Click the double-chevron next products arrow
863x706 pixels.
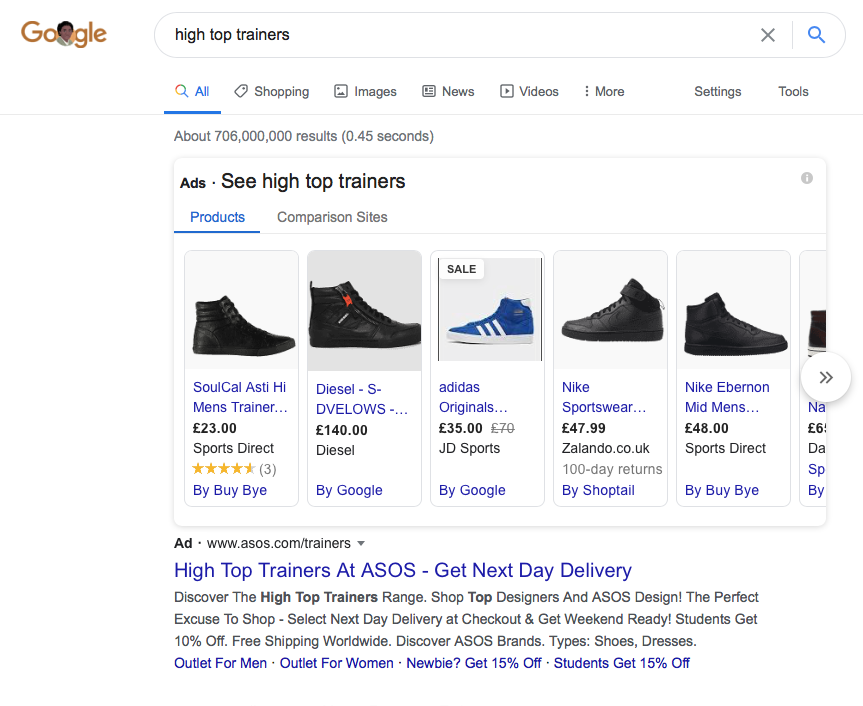point(826,377)
